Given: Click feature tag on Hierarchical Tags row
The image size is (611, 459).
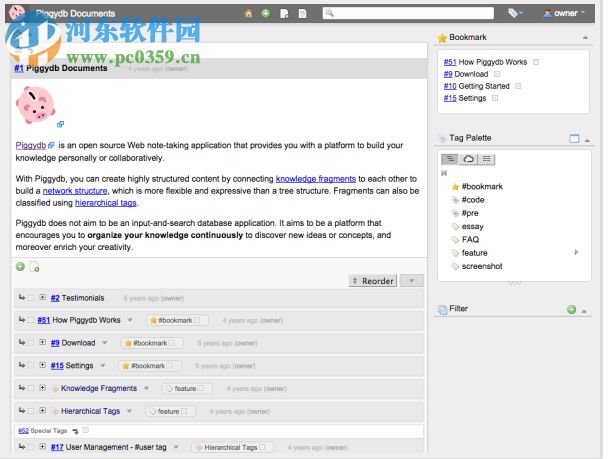Looking at the screenshot, I should (169, 411).
